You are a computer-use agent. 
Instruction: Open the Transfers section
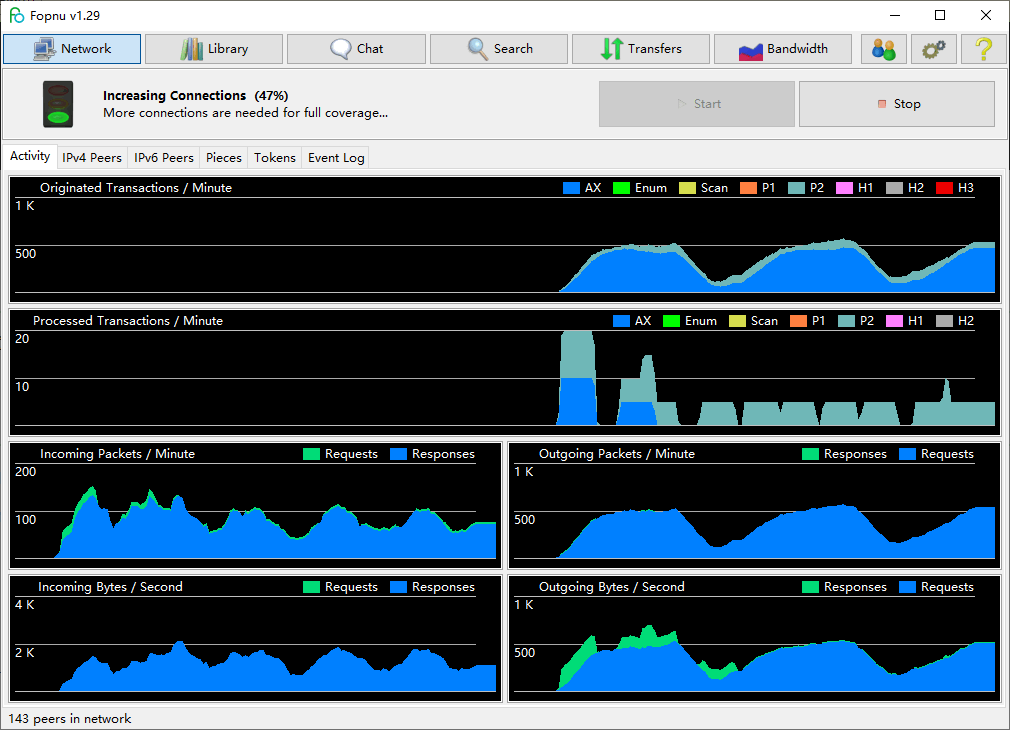[641, 49]
